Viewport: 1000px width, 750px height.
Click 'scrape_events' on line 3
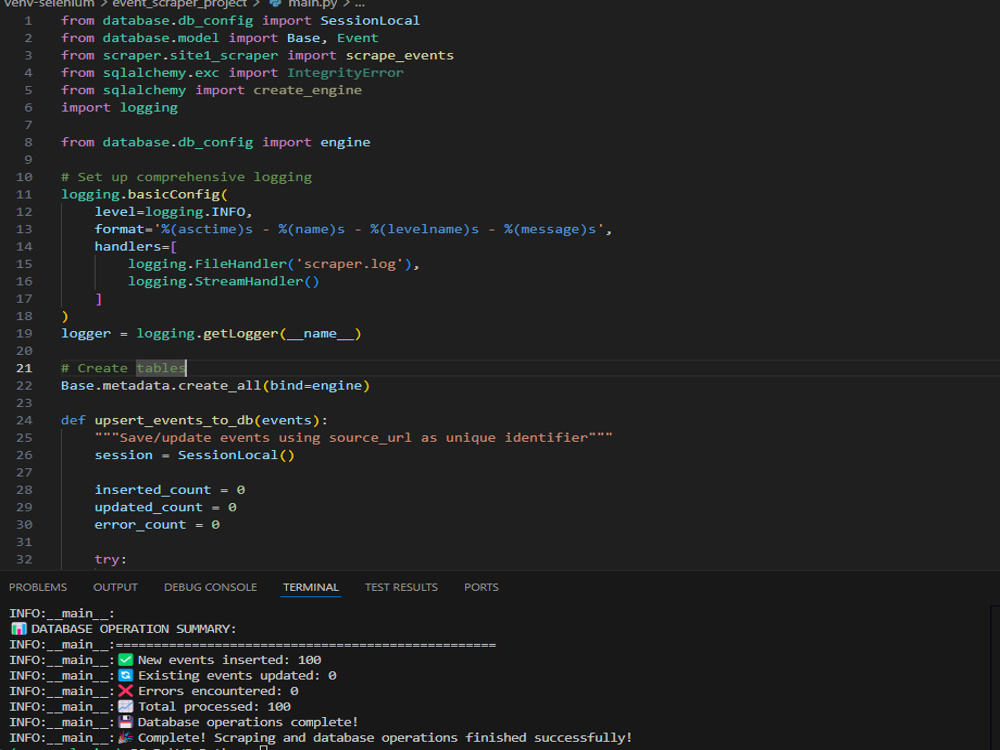400,55
